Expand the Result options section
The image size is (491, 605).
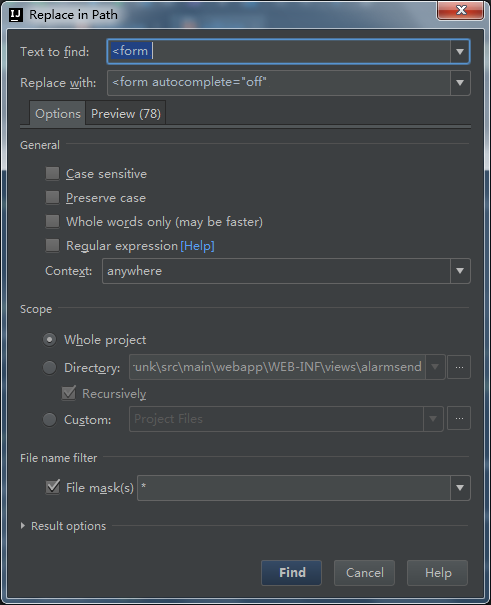click(x=23, y=526)
